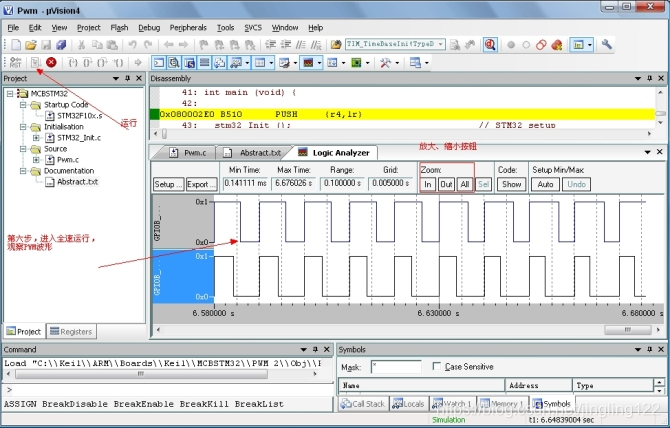Expand the Pwm.c file node in tree
Viewport: 670px width, 428px height.
click(36, 160)
